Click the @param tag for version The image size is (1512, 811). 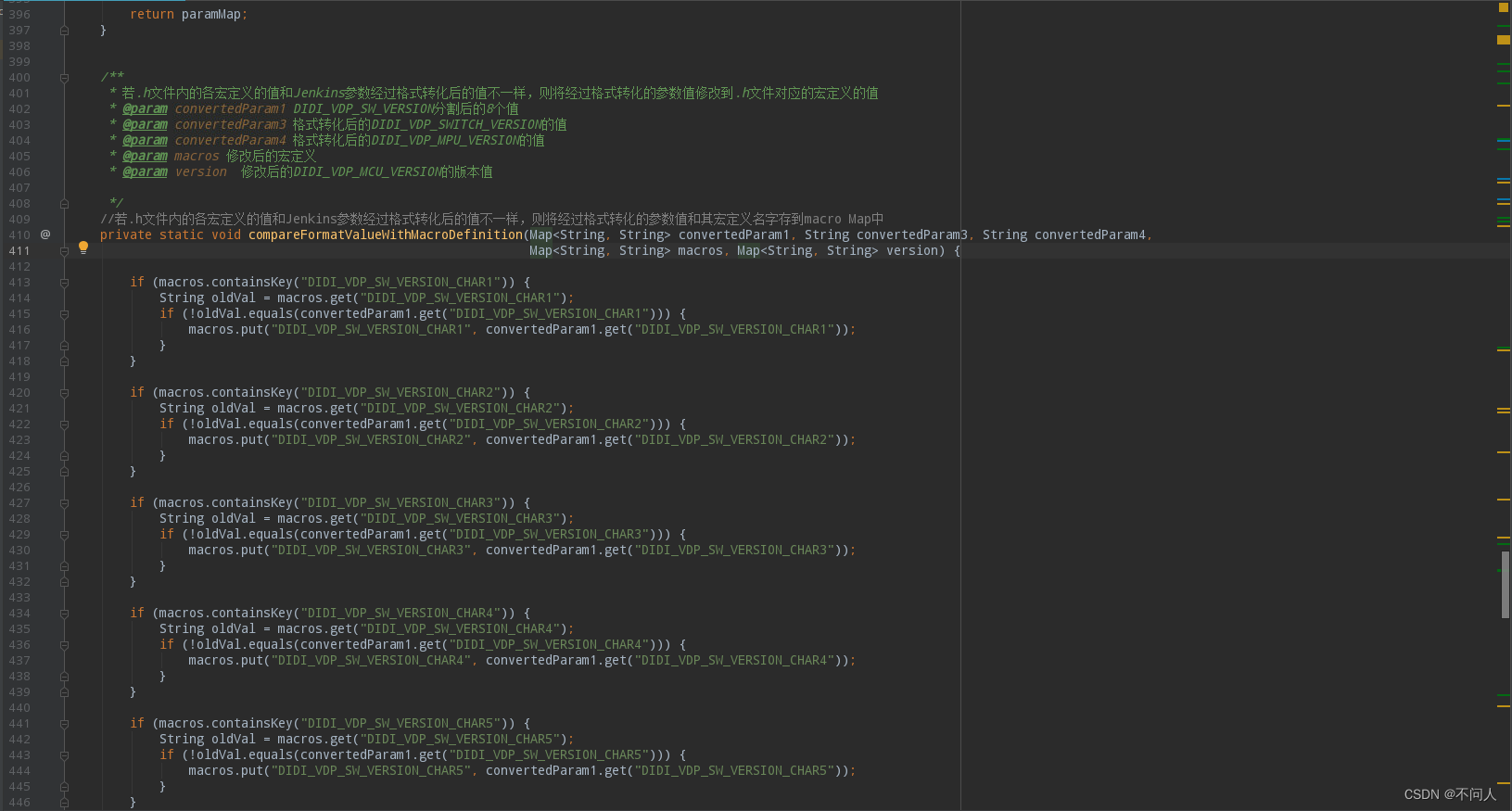pos(146,171)
